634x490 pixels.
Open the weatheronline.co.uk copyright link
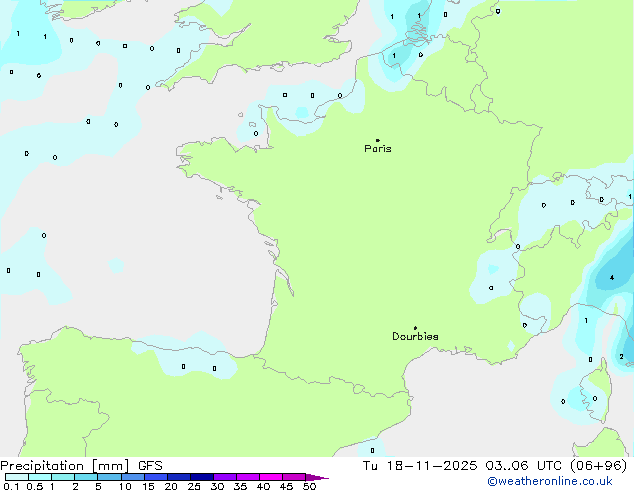click(x=550, y=481)
